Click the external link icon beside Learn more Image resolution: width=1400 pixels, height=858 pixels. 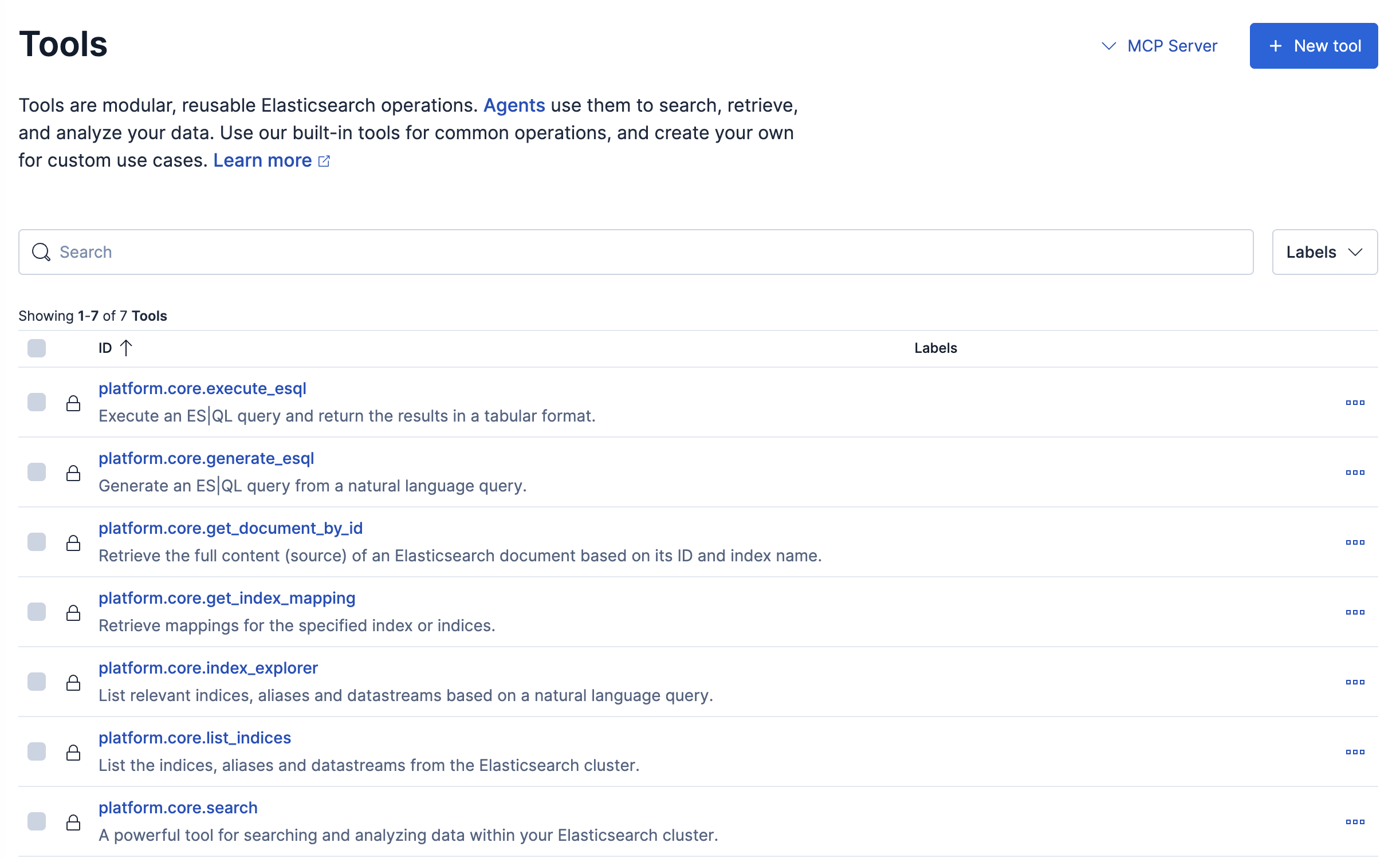click(x=324, y=161)
